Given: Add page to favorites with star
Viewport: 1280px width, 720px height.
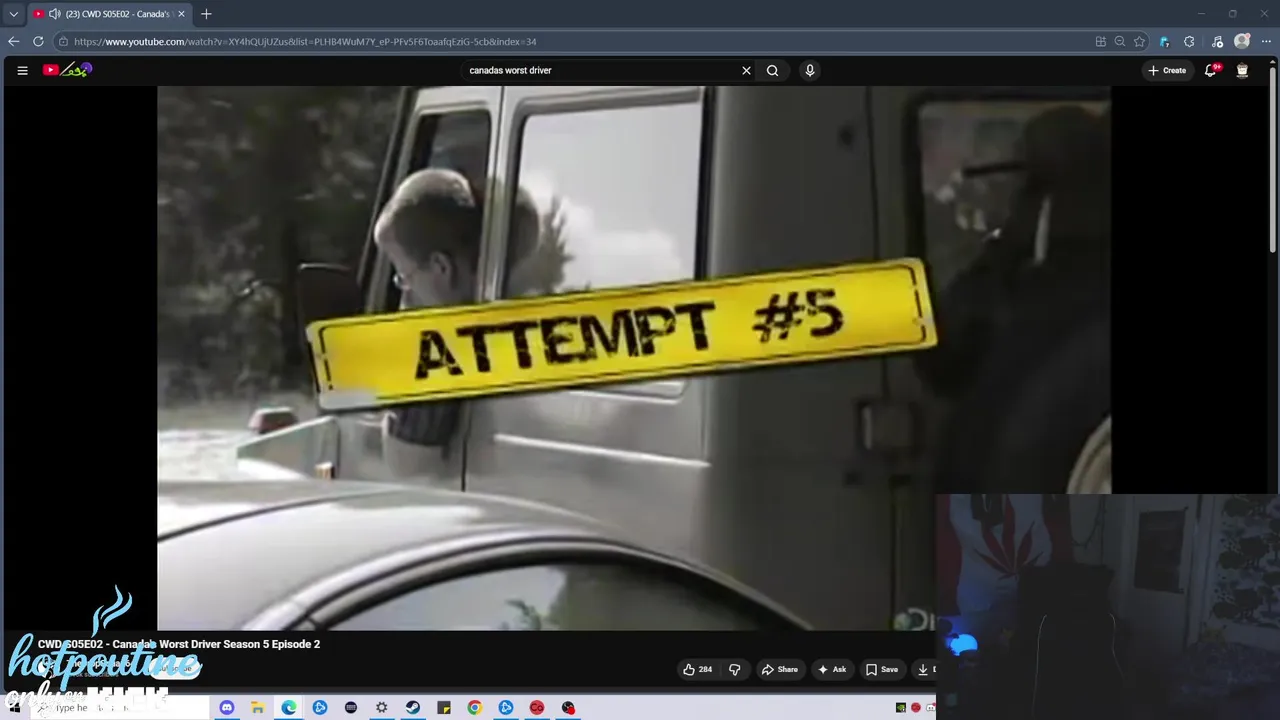Looking at the screenshot, I should pyautogui.click(x=1139, y=42).
